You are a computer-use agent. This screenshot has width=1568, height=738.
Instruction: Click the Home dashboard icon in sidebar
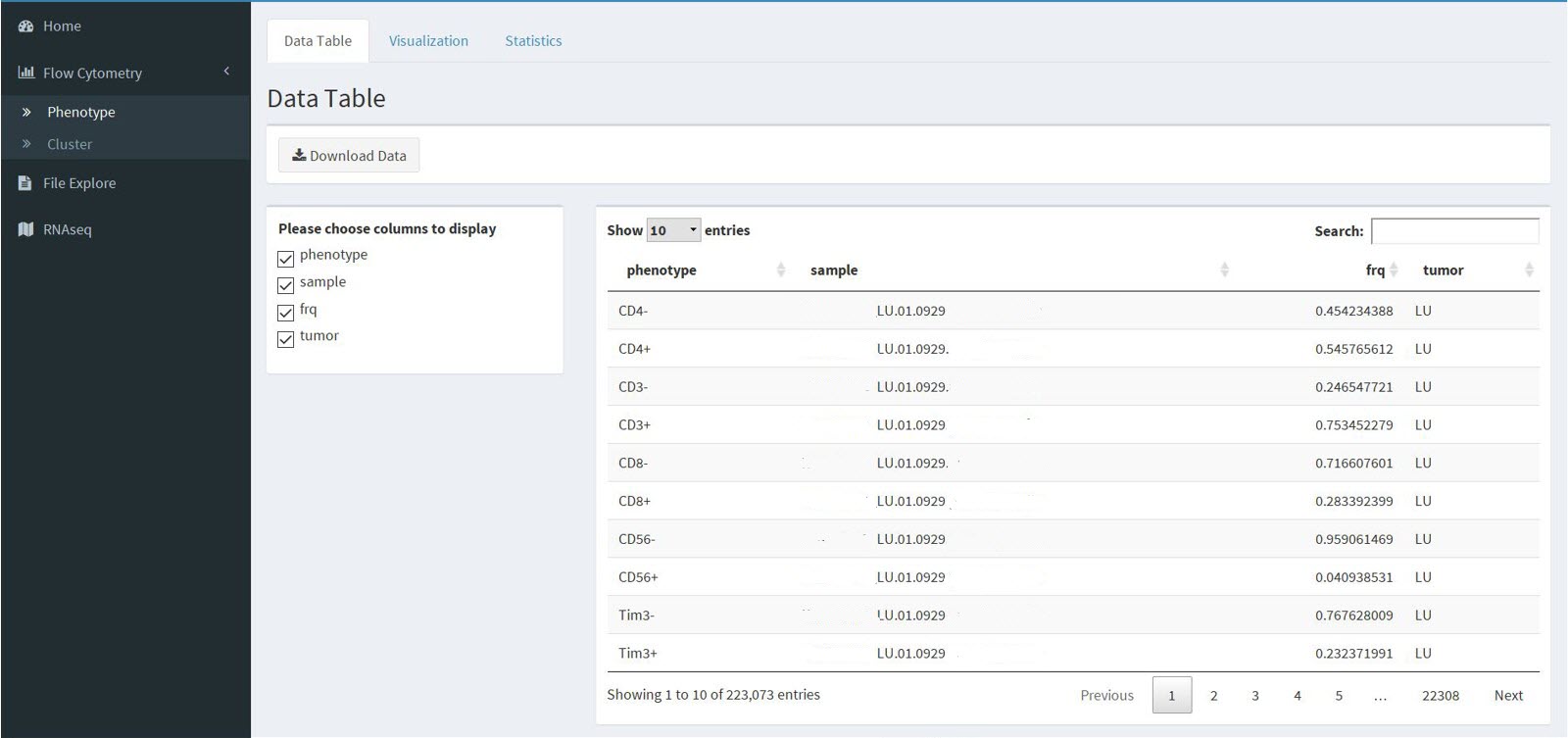pos(25,26)
